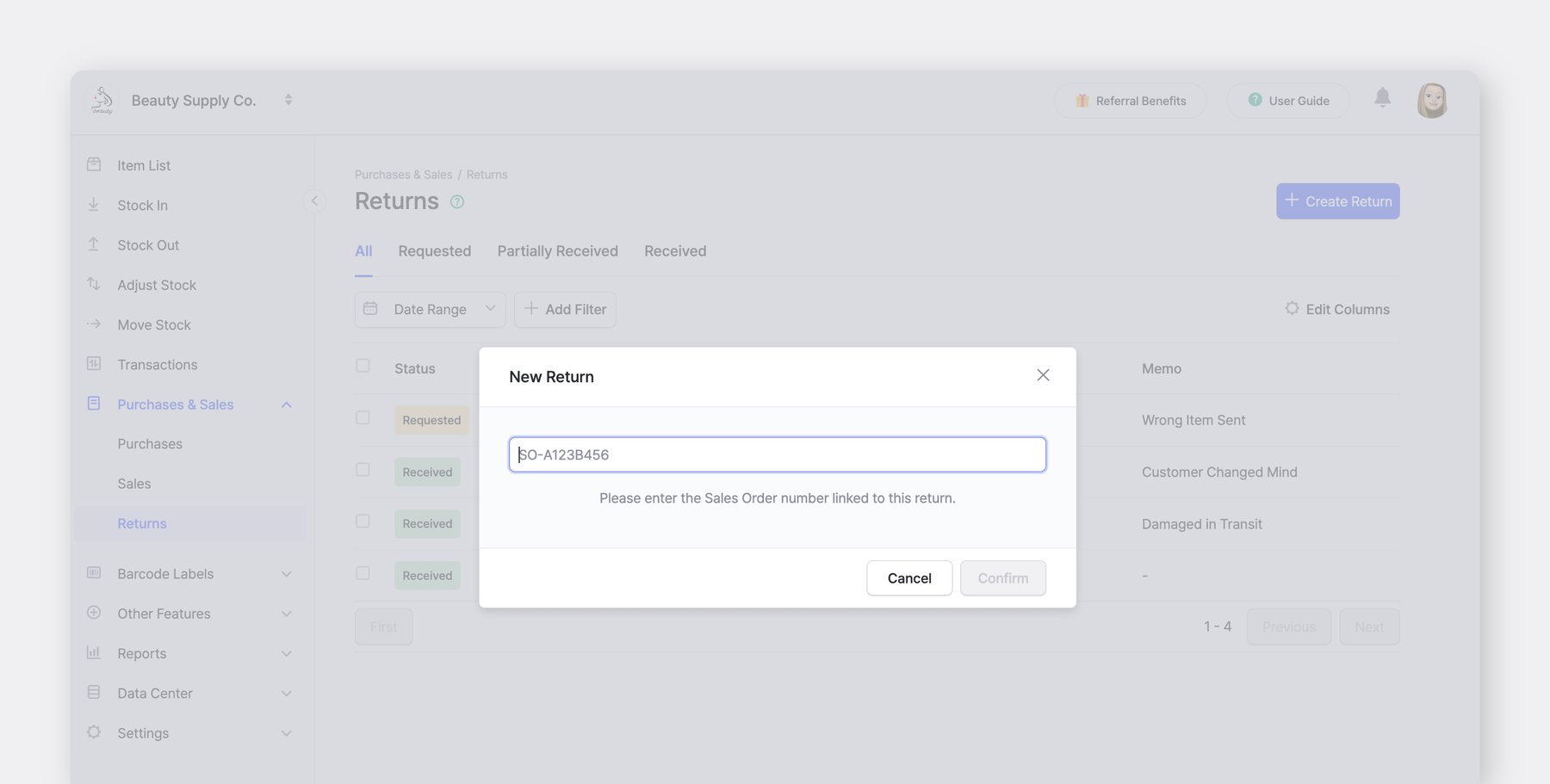
Task: Focus the Sales Order number field
Action: click(x=777, y=454)
